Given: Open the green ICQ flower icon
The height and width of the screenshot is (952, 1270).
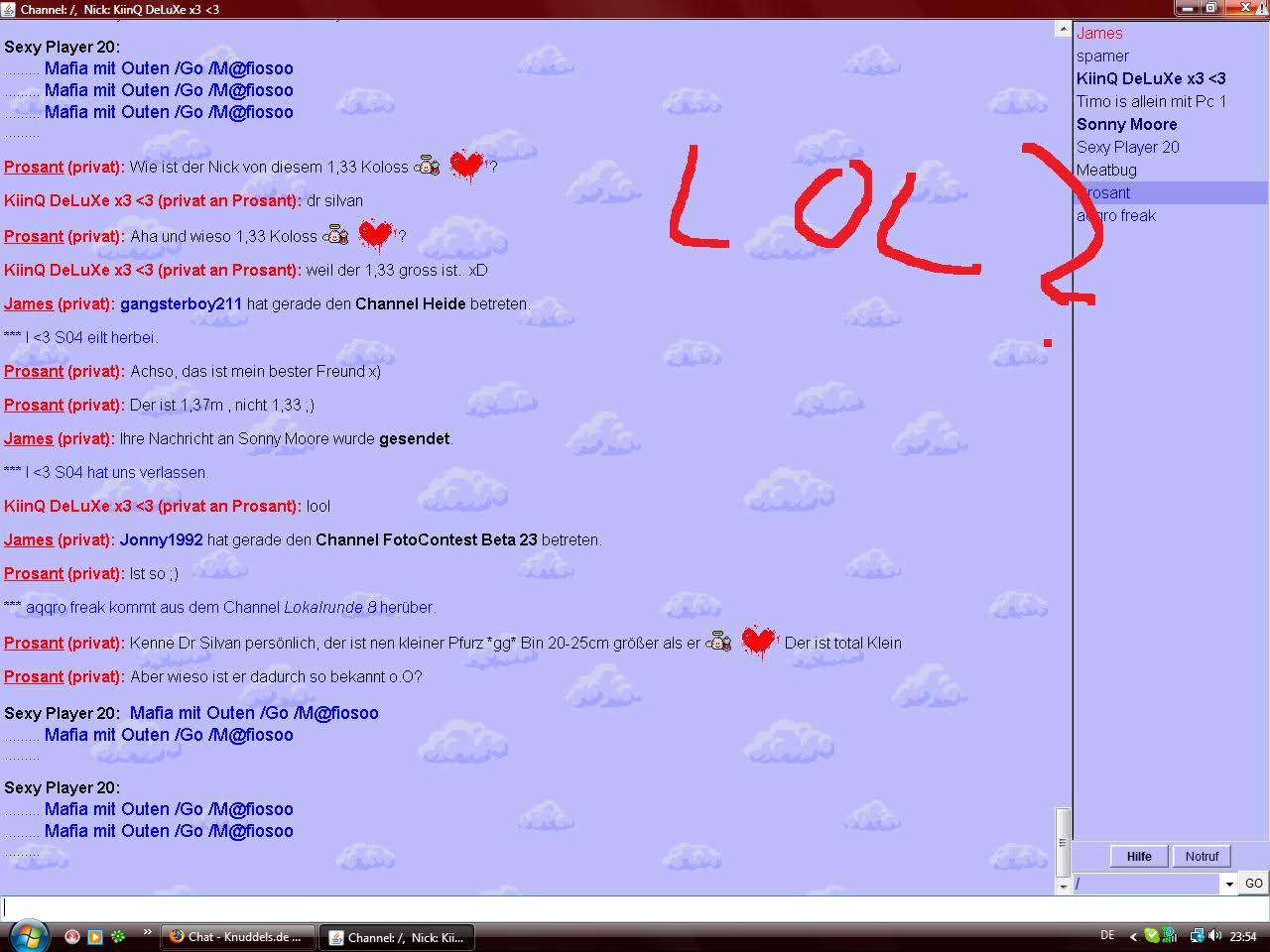Looking at the screenshot, I should click(x=118, y=936).
